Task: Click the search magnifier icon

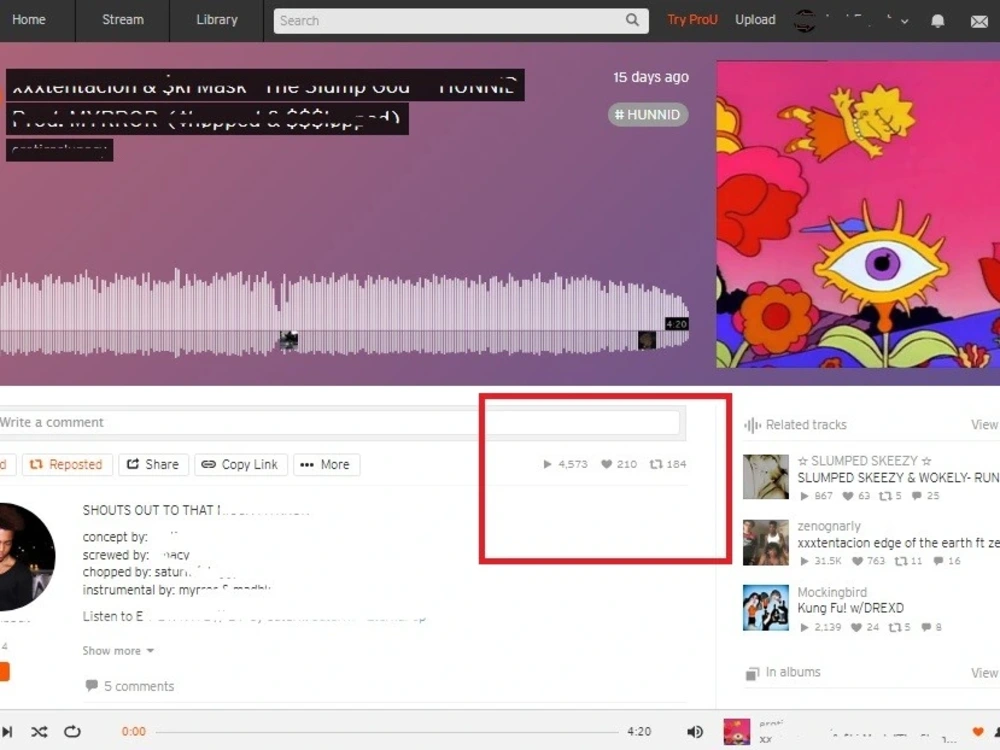Action: point(632,20)
